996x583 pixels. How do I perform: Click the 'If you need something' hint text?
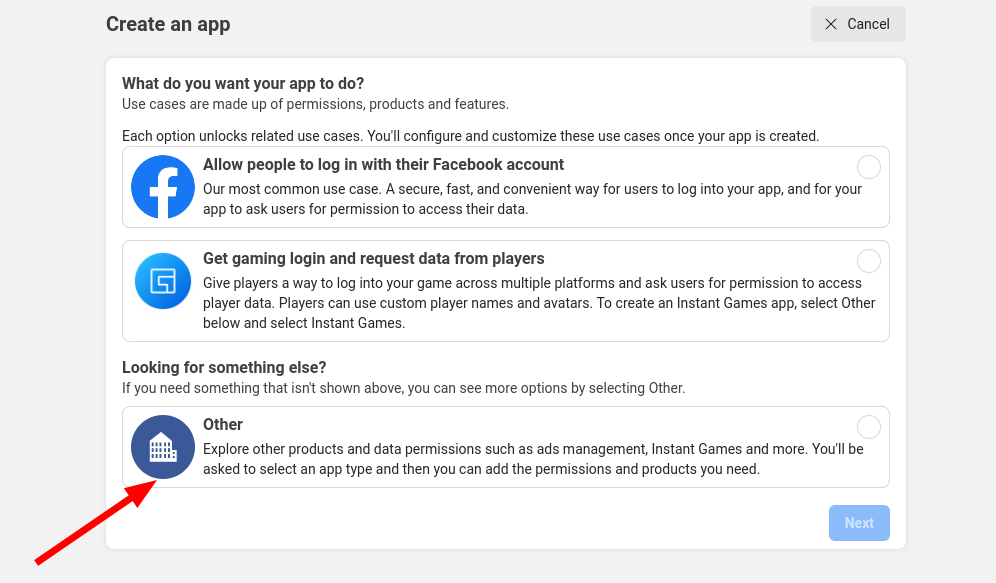(x=403, y=388)
